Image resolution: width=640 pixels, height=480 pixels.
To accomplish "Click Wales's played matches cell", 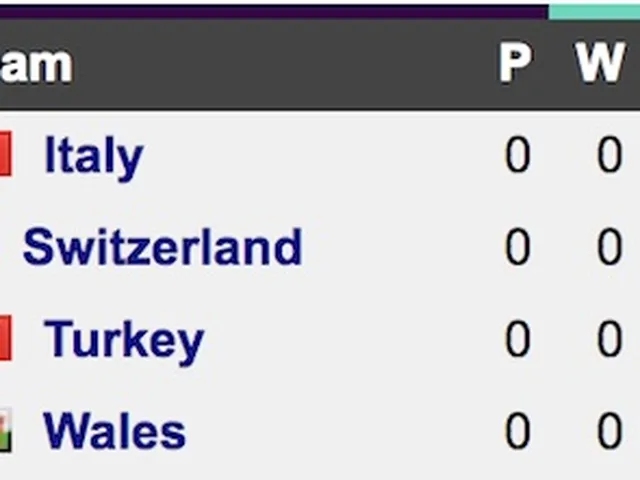I will [517, 432].
